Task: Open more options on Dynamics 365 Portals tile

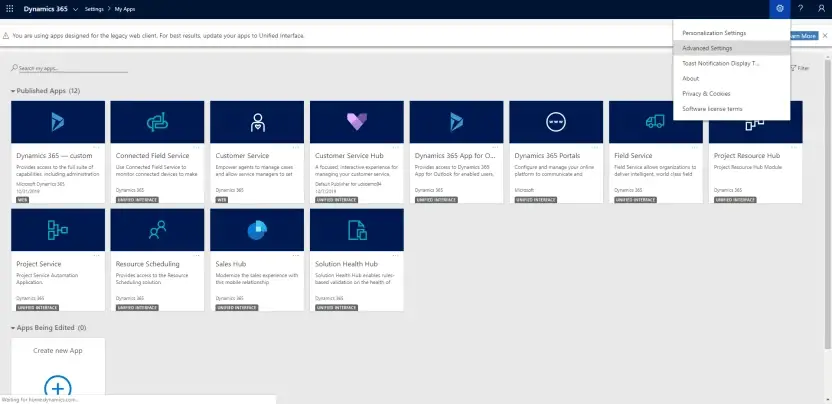Action: 595,147
